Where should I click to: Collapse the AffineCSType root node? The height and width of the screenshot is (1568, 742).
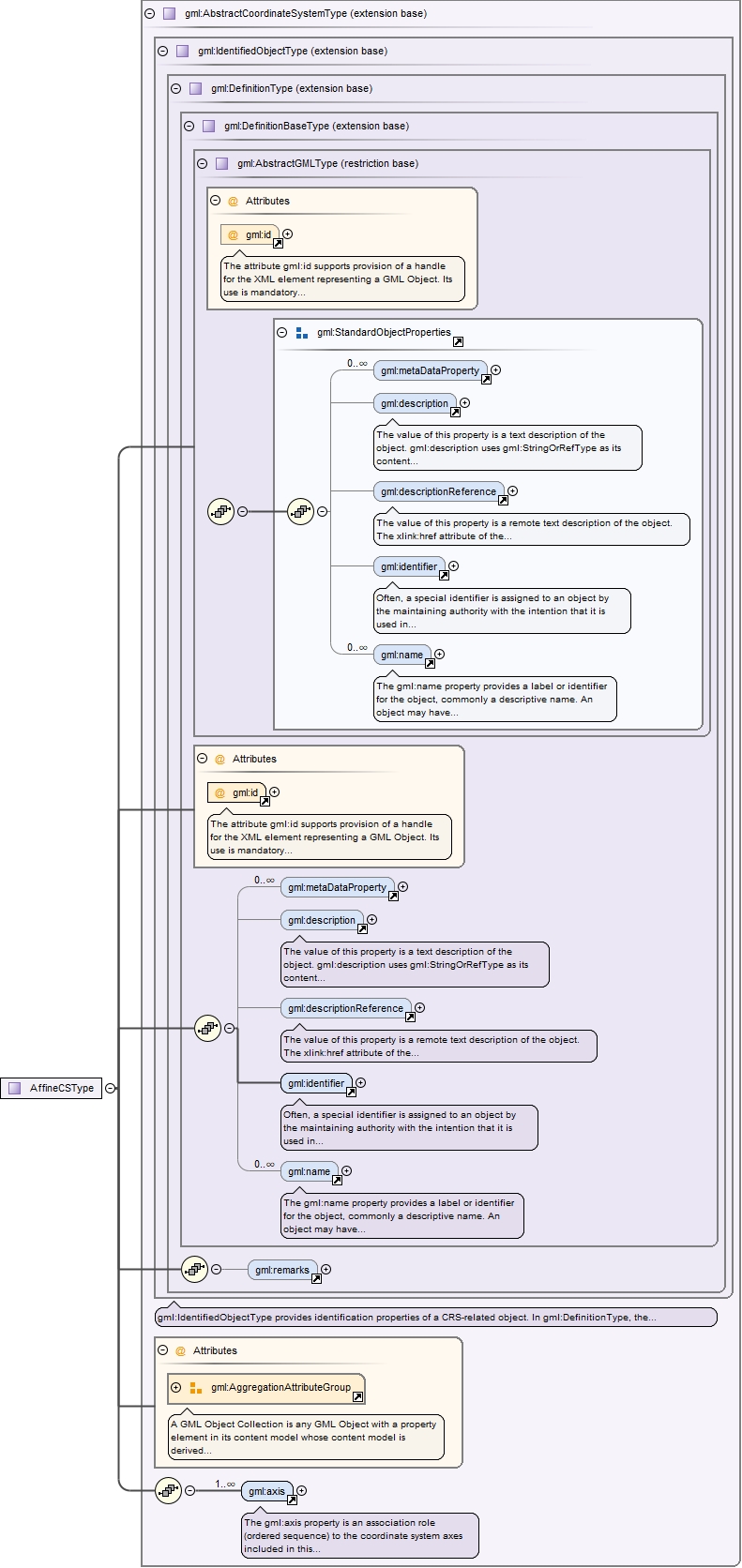tap(111, 1088)
